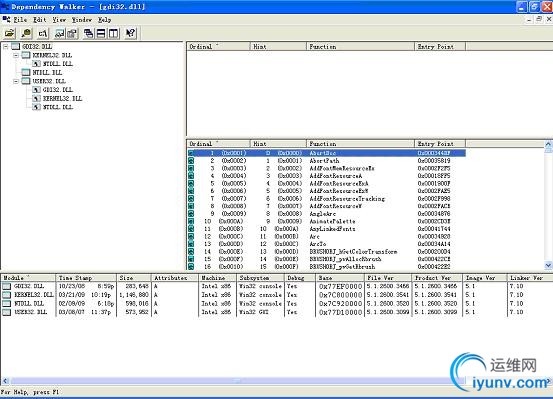Click the export icon for AddFontResourceA
553x399 pixels.
[191, 176]
